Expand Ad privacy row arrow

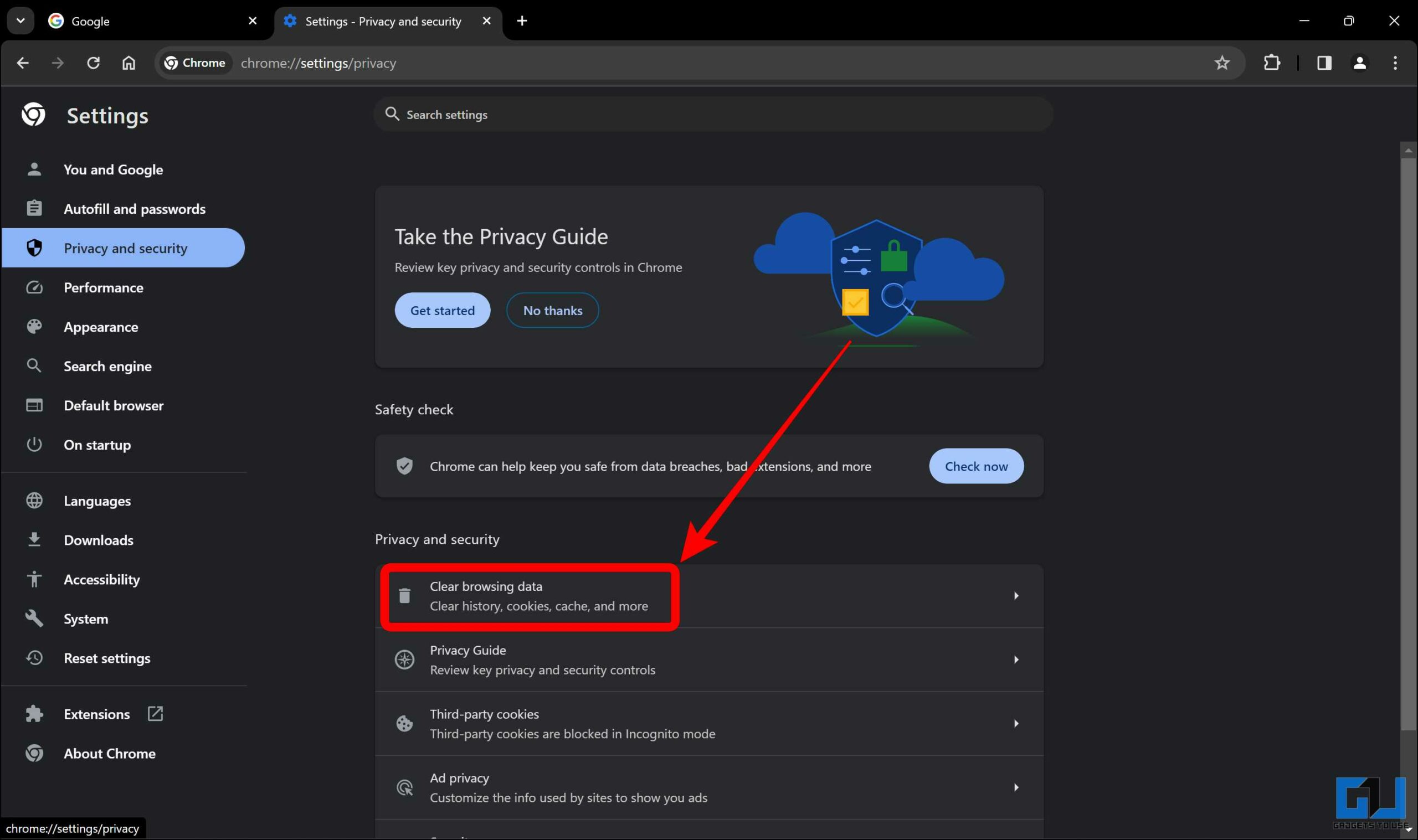pos(1016,788)
